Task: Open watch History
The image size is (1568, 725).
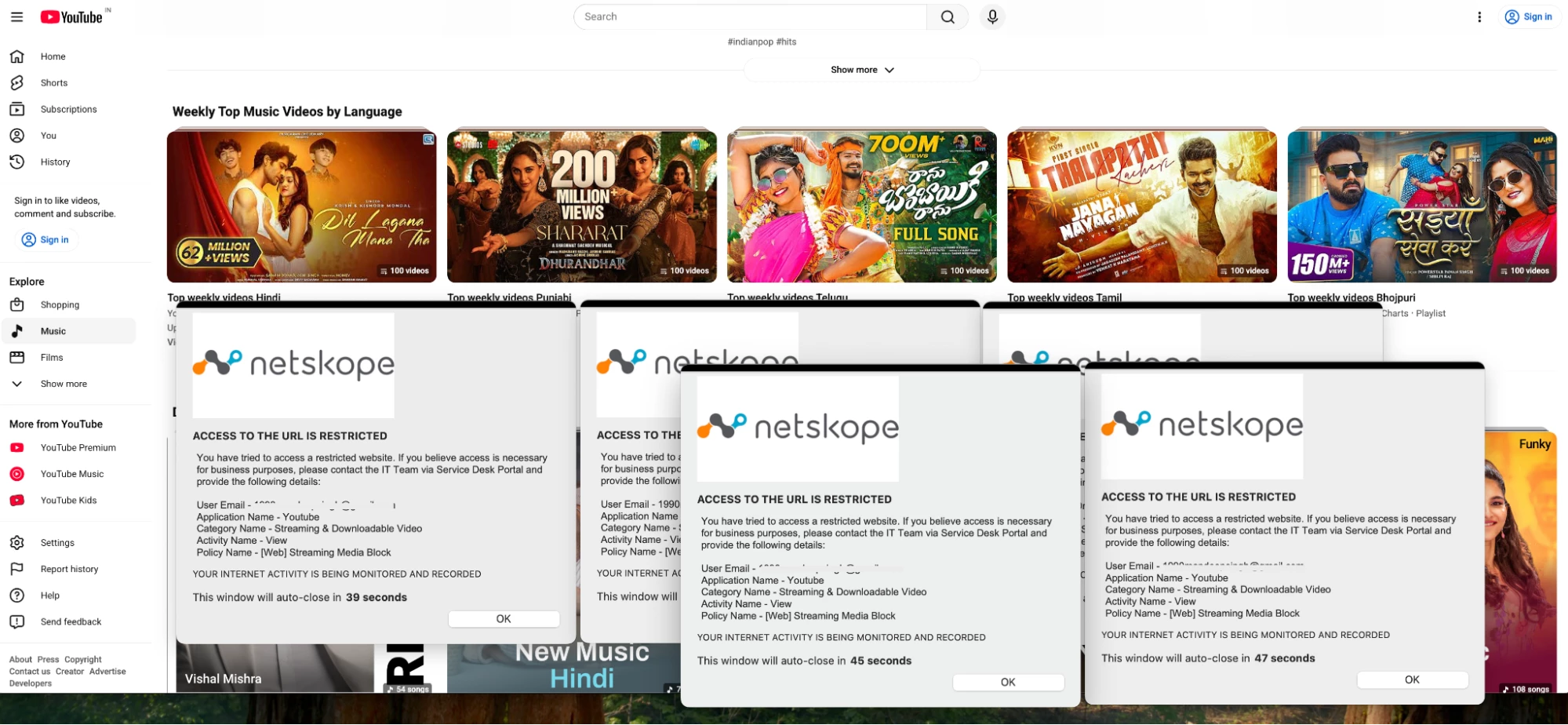Action: pos(68,162)
